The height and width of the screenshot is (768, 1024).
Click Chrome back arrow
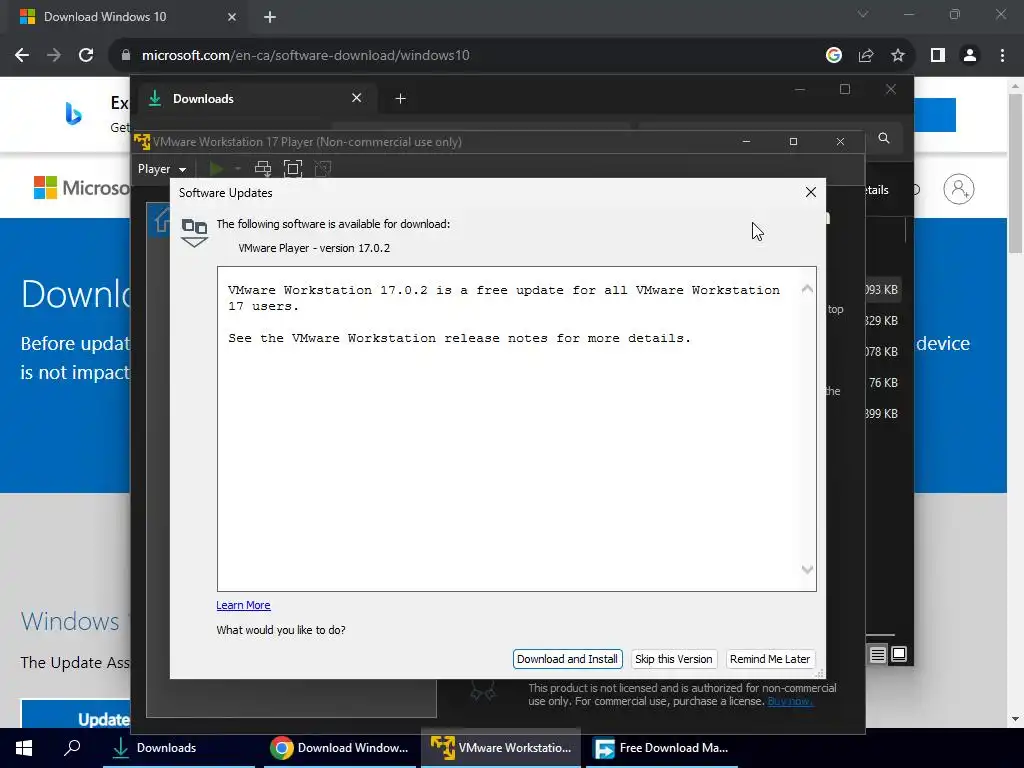(x=22, y=56)
